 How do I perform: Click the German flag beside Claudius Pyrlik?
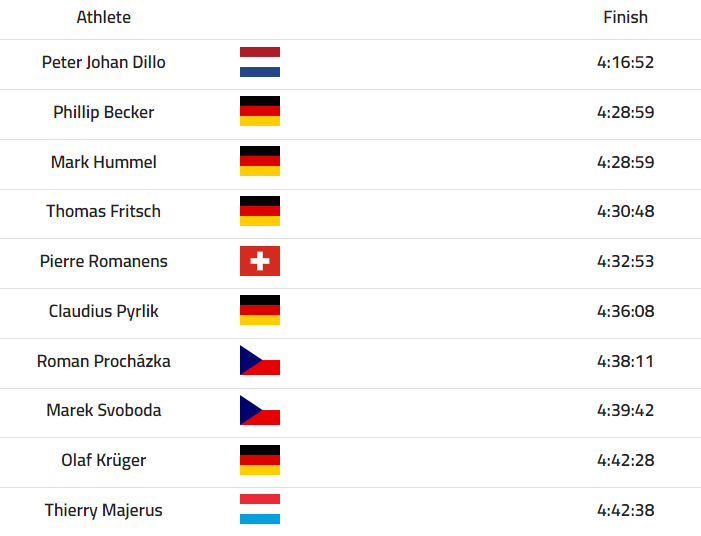(260, 310)
